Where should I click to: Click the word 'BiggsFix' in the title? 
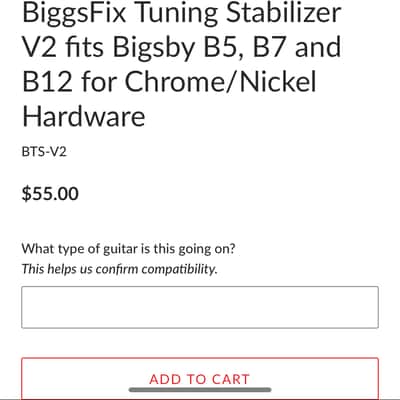point(74,13)
